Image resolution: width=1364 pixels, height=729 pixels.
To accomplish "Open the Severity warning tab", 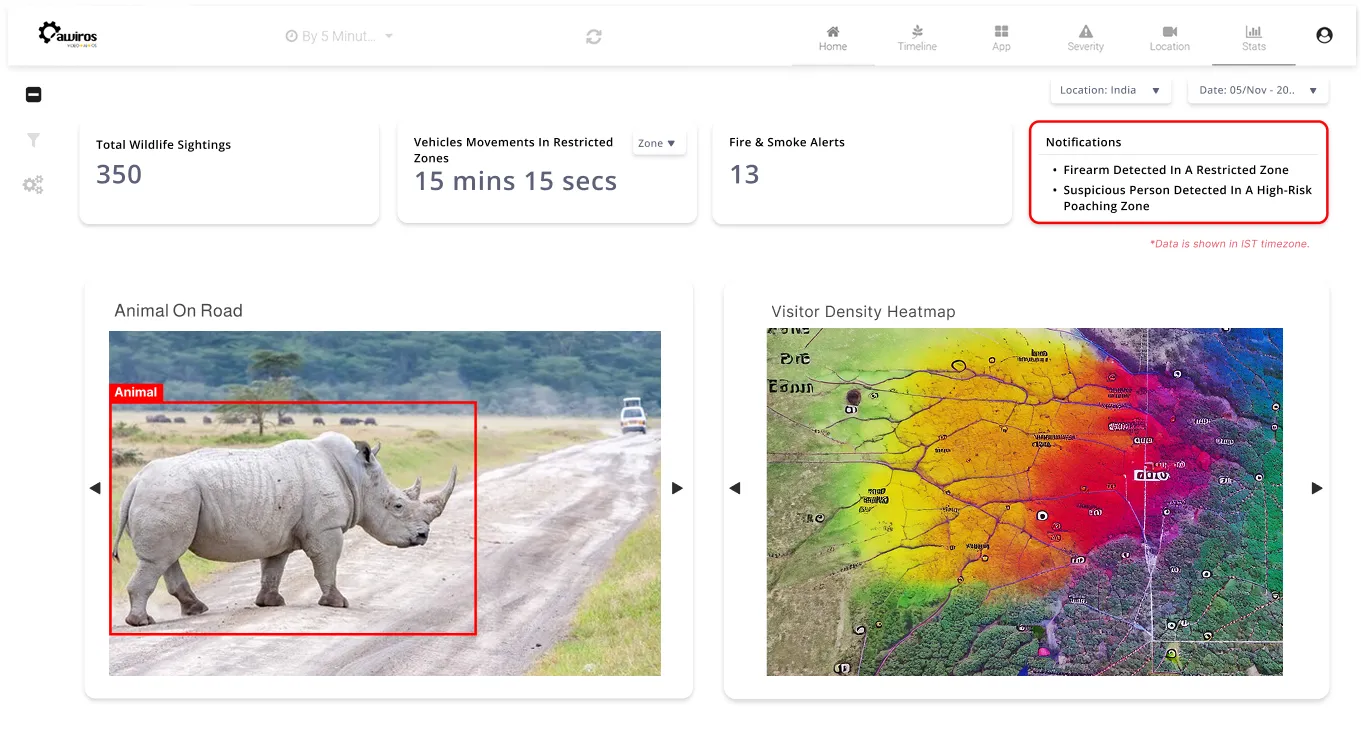I will [1085, 38].
